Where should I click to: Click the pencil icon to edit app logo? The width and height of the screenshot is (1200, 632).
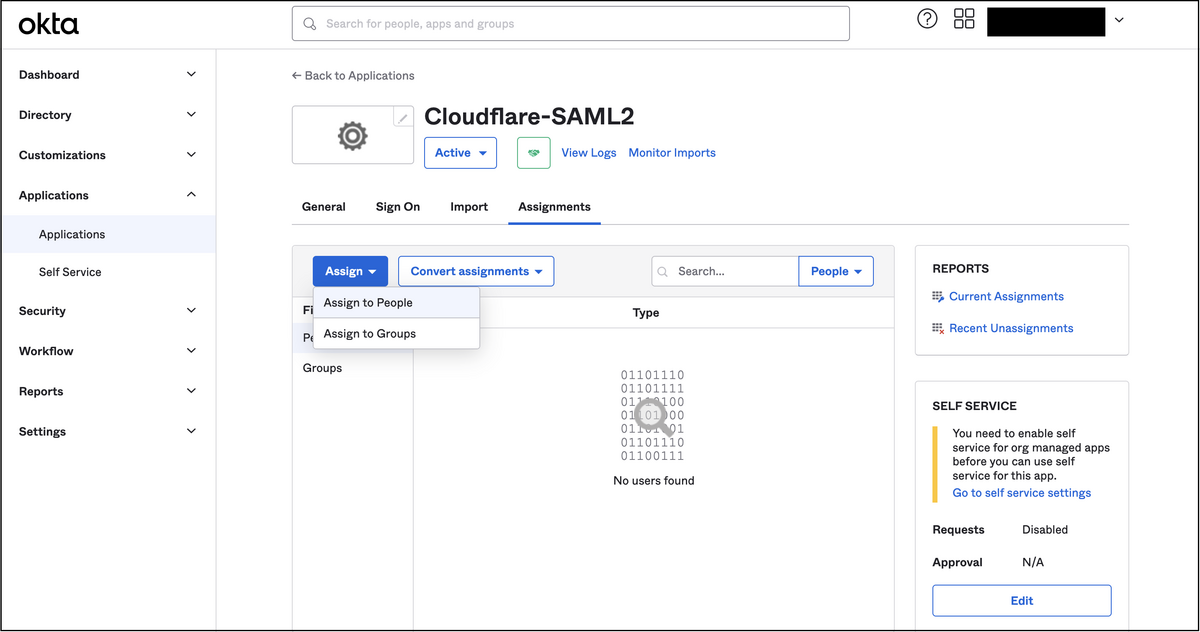coord(403,116)
